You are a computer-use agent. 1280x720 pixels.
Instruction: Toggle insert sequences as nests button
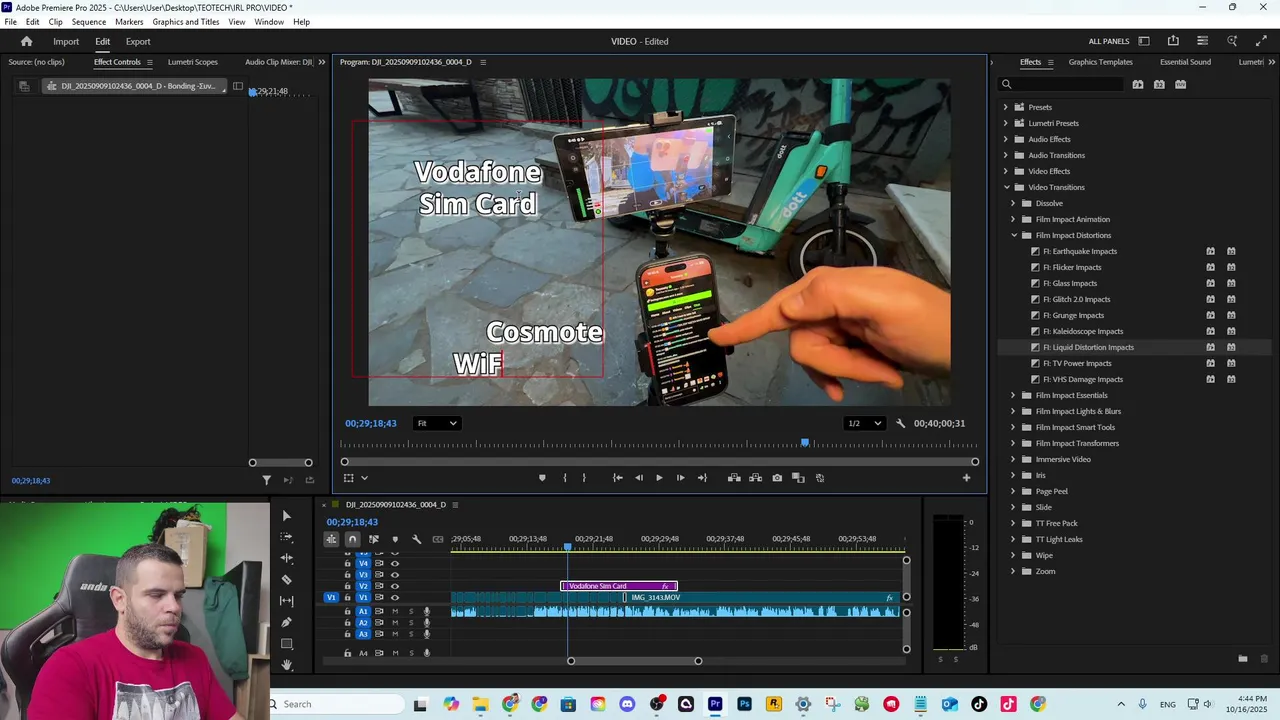tap(331, 539)
